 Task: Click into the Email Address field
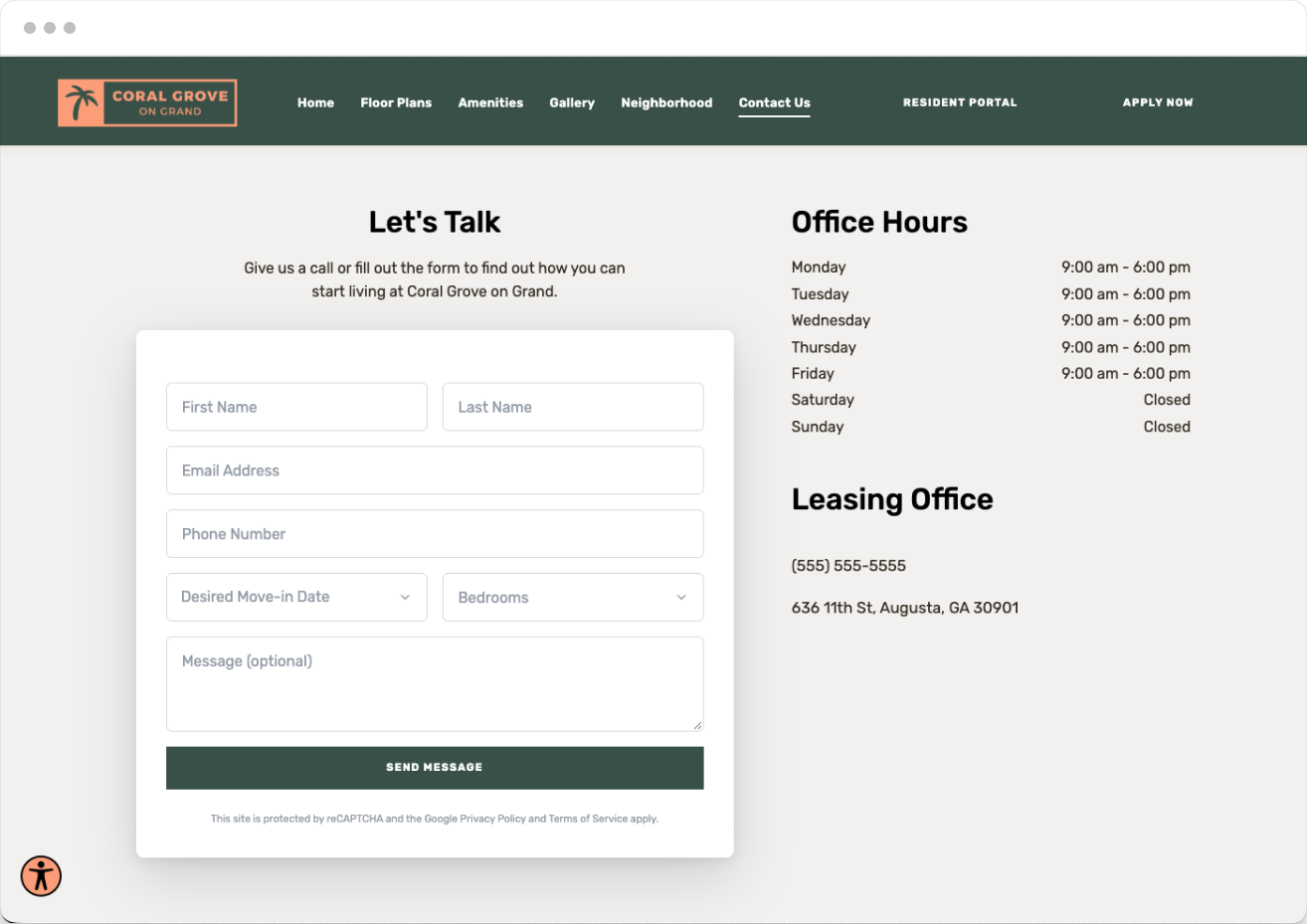(x=435, y=470)
